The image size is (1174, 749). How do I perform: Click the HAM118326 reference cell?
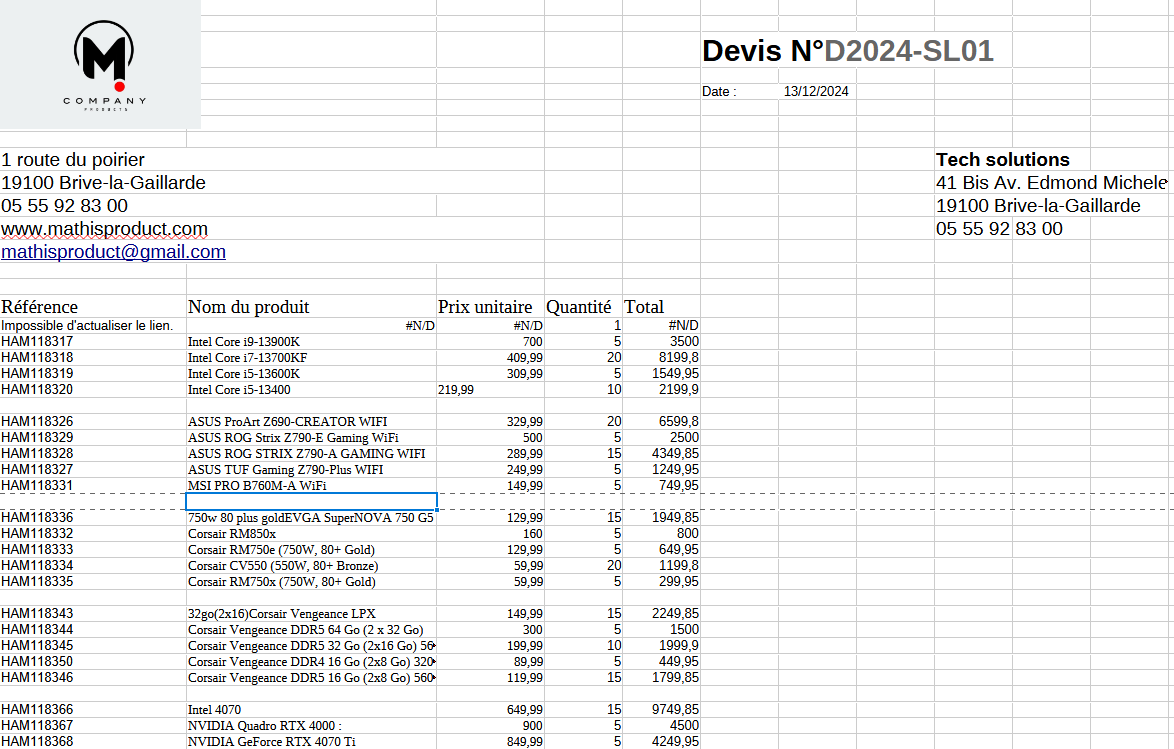(37, 422)
